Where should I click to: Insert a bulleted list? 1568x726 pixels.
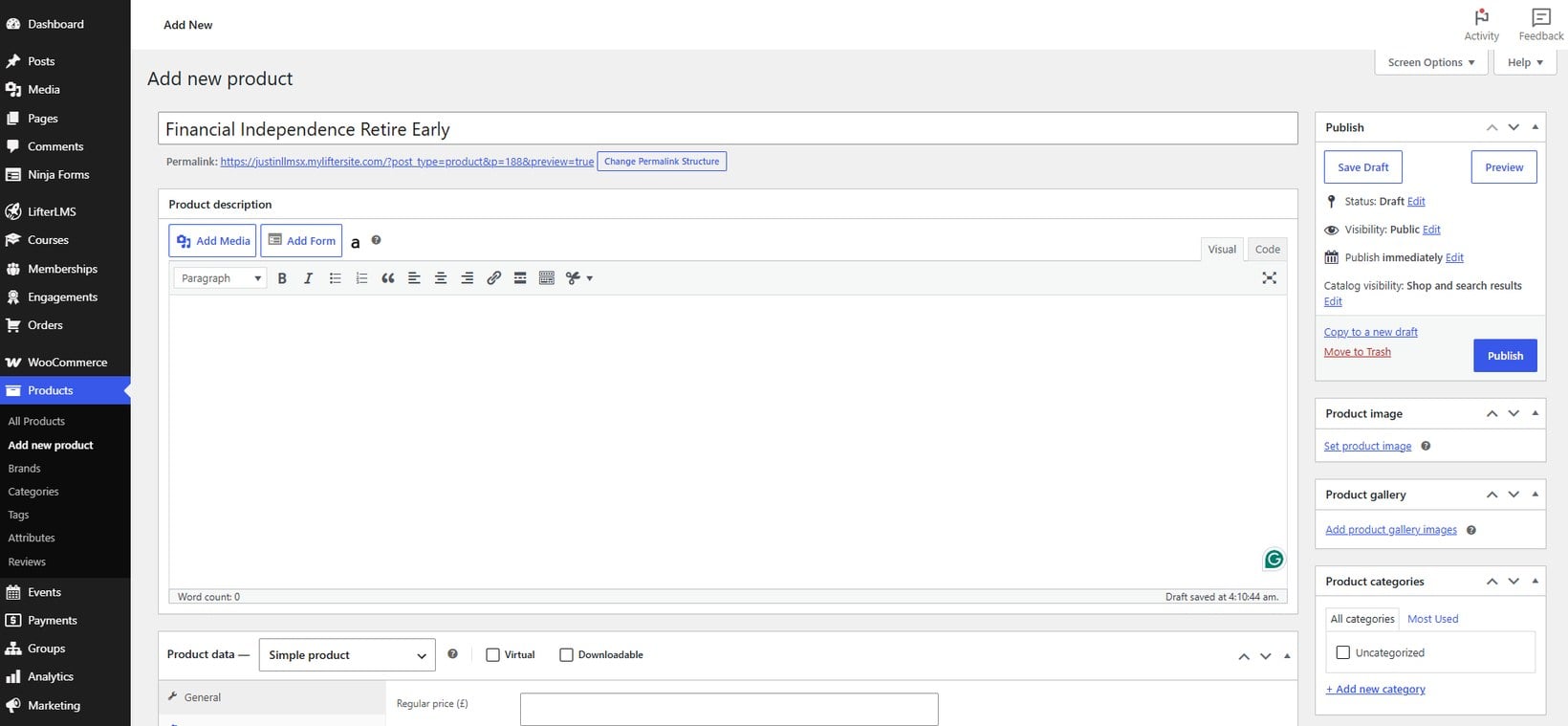pos(335,278)
